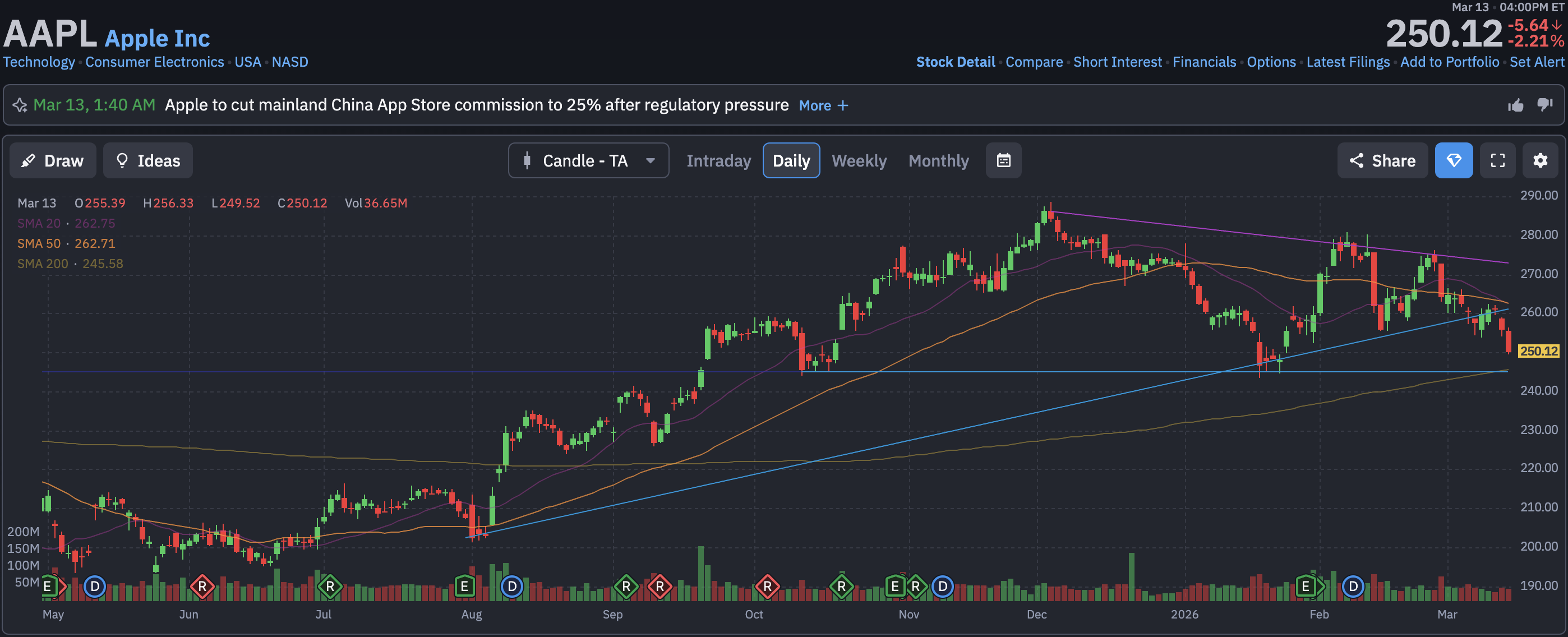The width and height of the screenshot is (1568, 637).
Task: Open the Ideas menu button
Action: click(x=148, y=160)
